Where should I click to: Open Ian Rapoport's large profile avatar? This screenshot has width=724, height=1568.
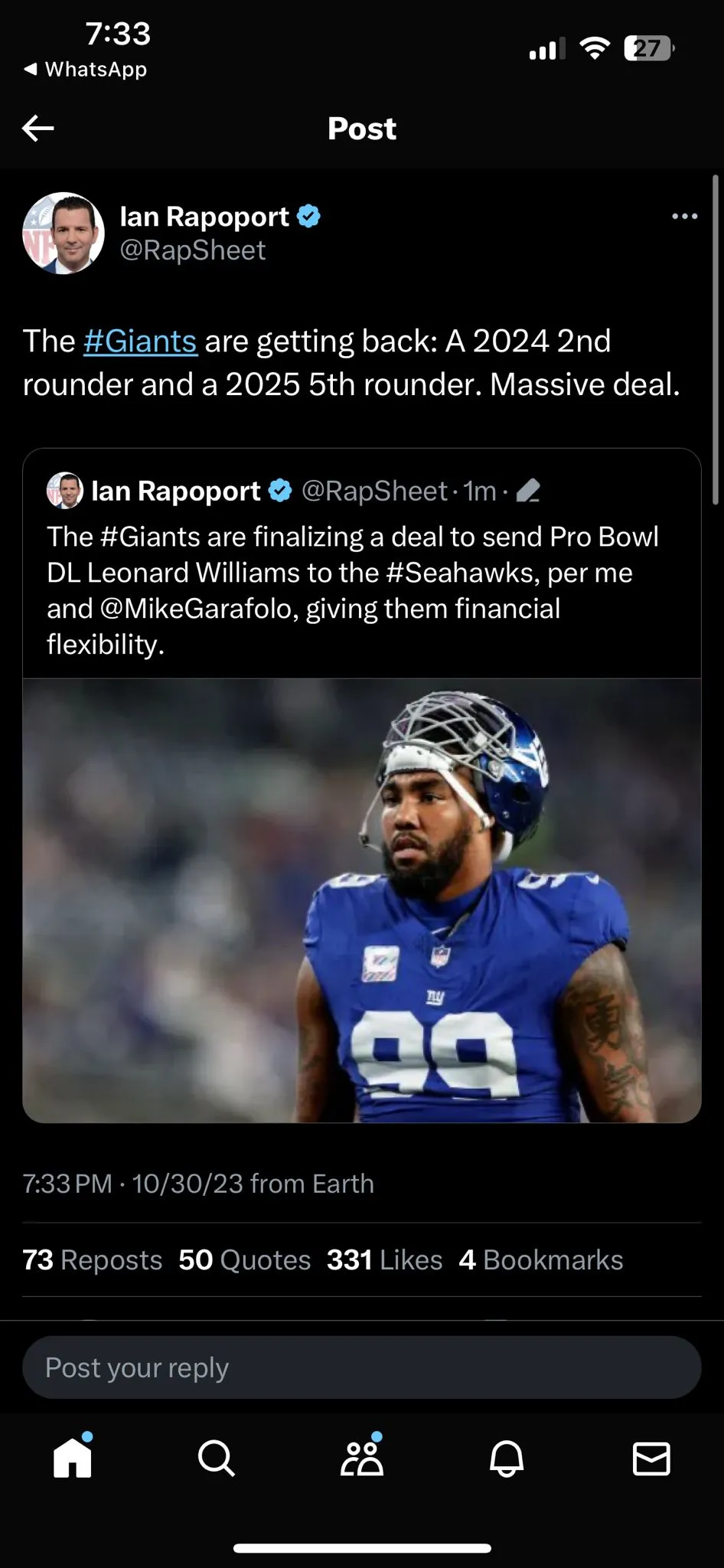click(x=64, y=233)
